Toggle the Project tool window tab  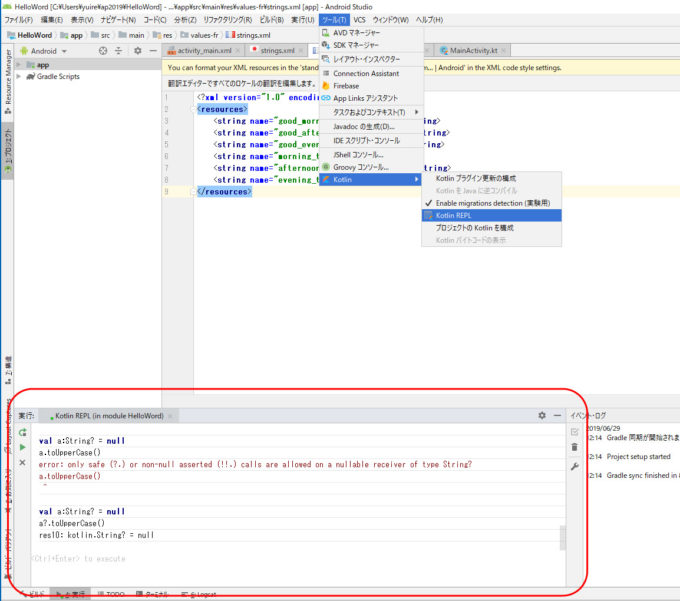[x=7, y=150]
